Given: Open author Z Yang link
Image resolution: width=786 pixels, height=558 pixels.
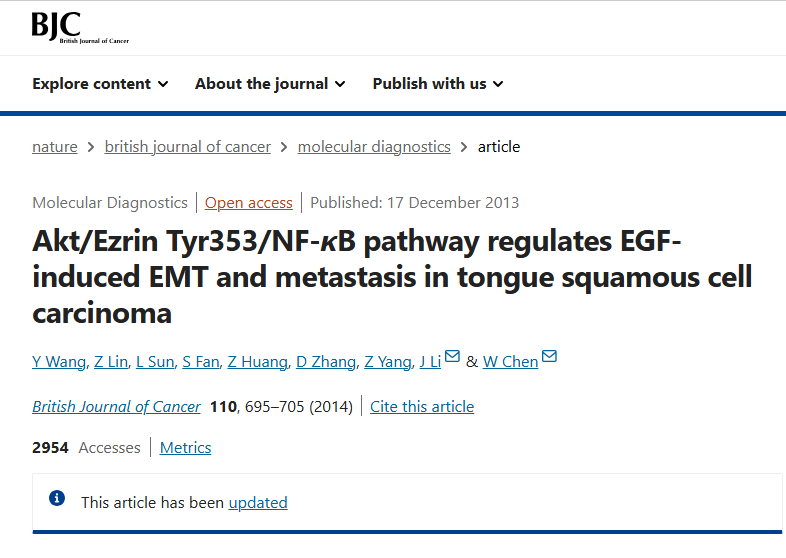Looking at the screenshot, I should (x=387, y=361).
